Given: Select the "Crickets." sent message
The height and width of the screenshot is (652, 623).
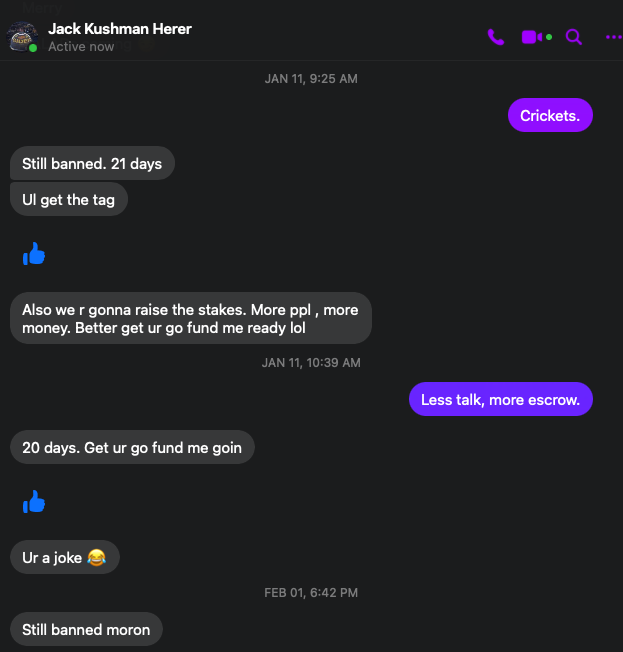Looking at the screenshot, I should (x=550, y=116).
